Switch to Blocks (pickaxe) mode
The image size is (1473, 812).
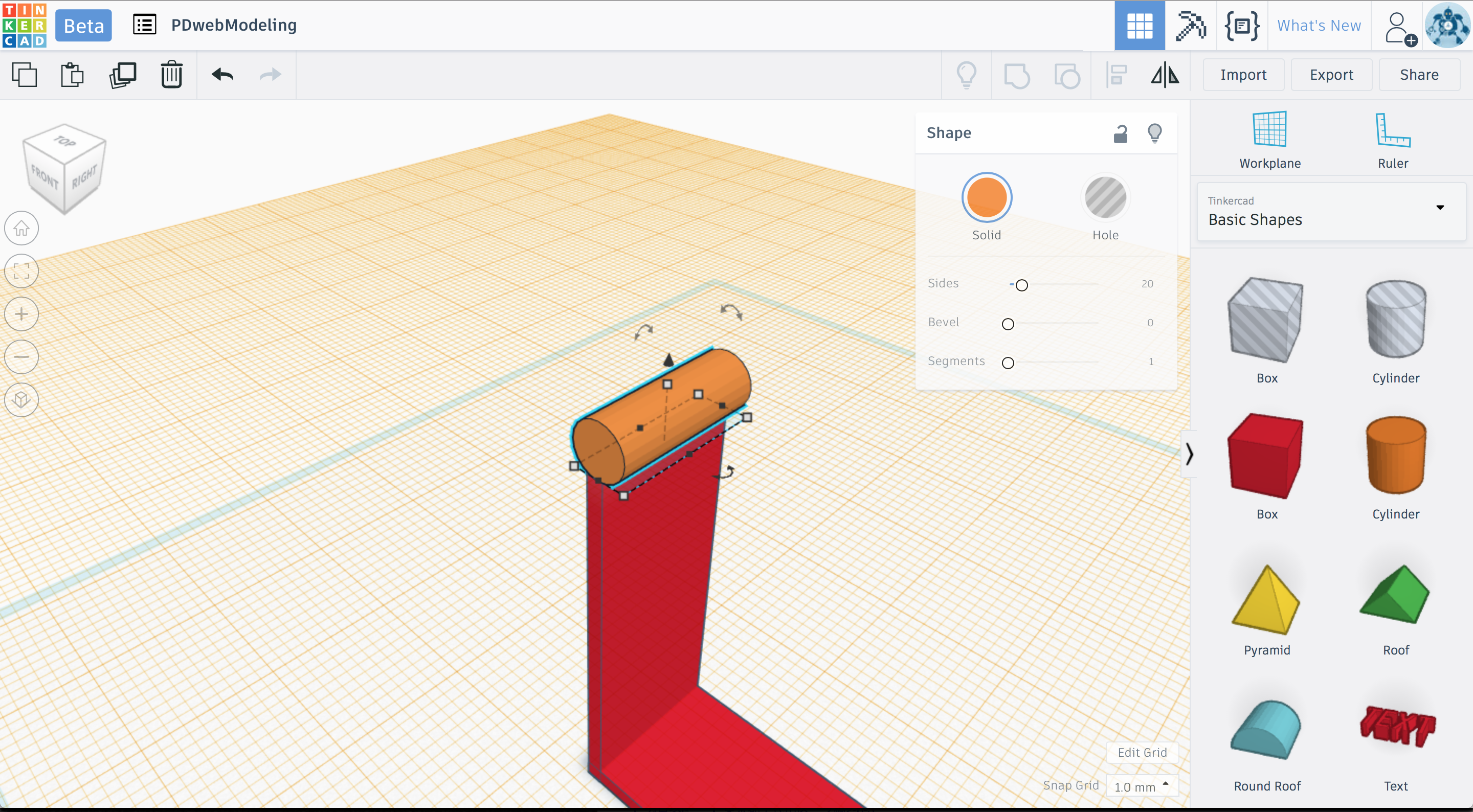(x=1191, y=26)
